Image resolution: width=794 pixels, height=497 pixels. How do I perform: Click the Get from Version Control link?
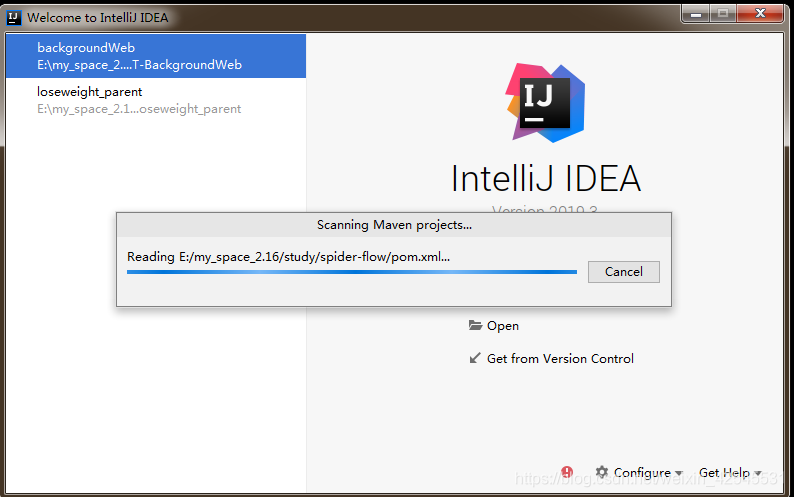click(x=560, y=359)
